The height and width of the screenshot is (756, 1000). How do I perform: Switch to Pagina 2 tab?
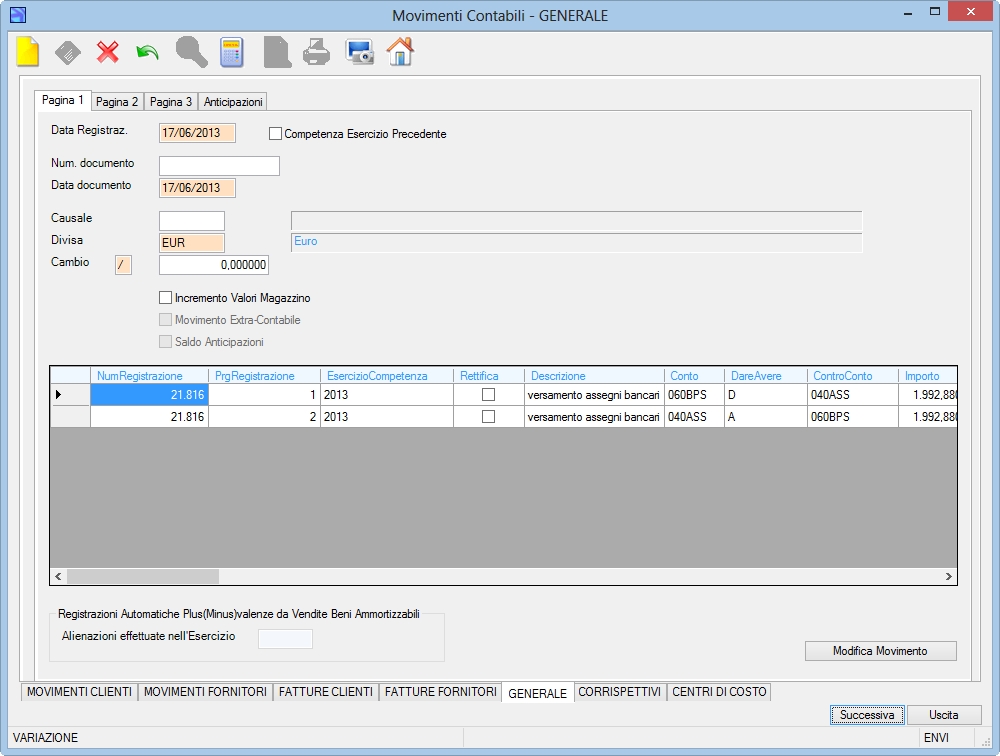point(117,102)
